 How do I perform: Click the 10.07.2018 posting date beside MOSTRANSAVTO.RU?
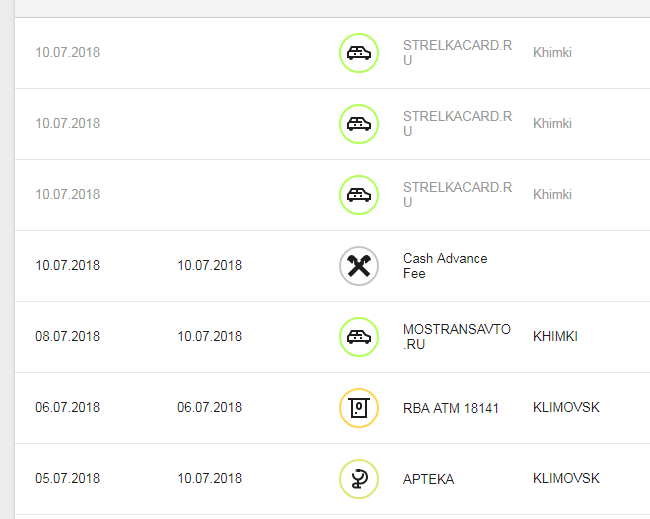209,337
